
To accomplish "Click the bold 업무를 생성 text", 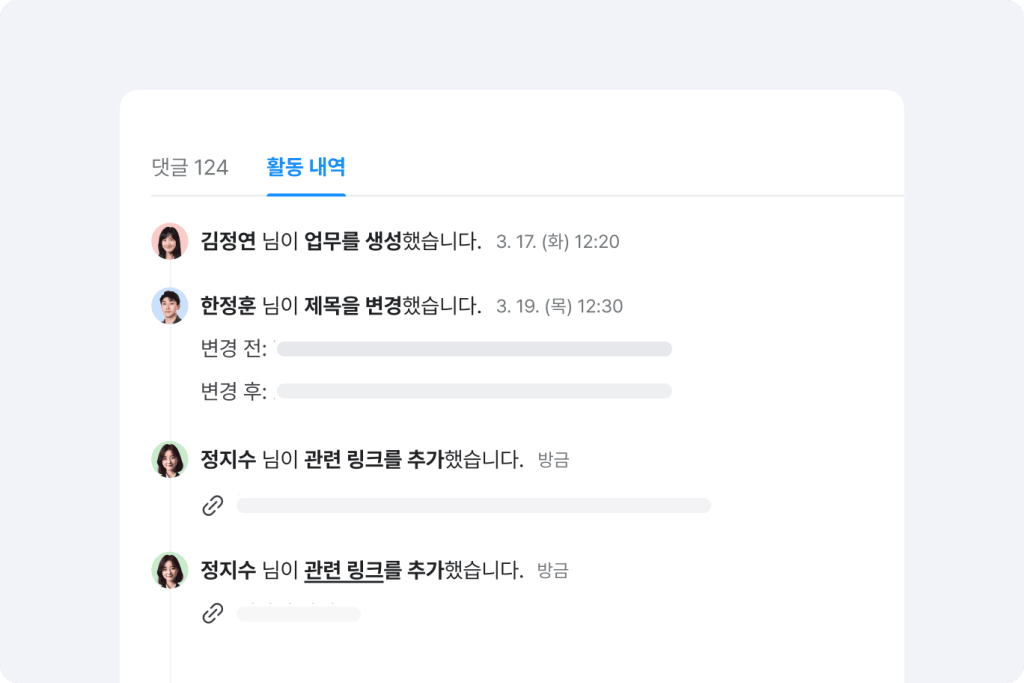I will tap(353, 241).
